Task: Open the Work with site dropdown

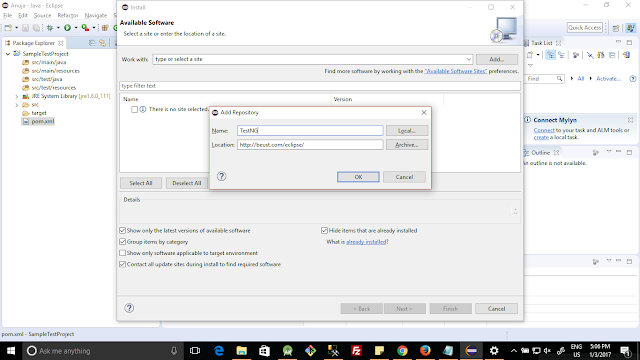Action: click(x=468, y=59)
